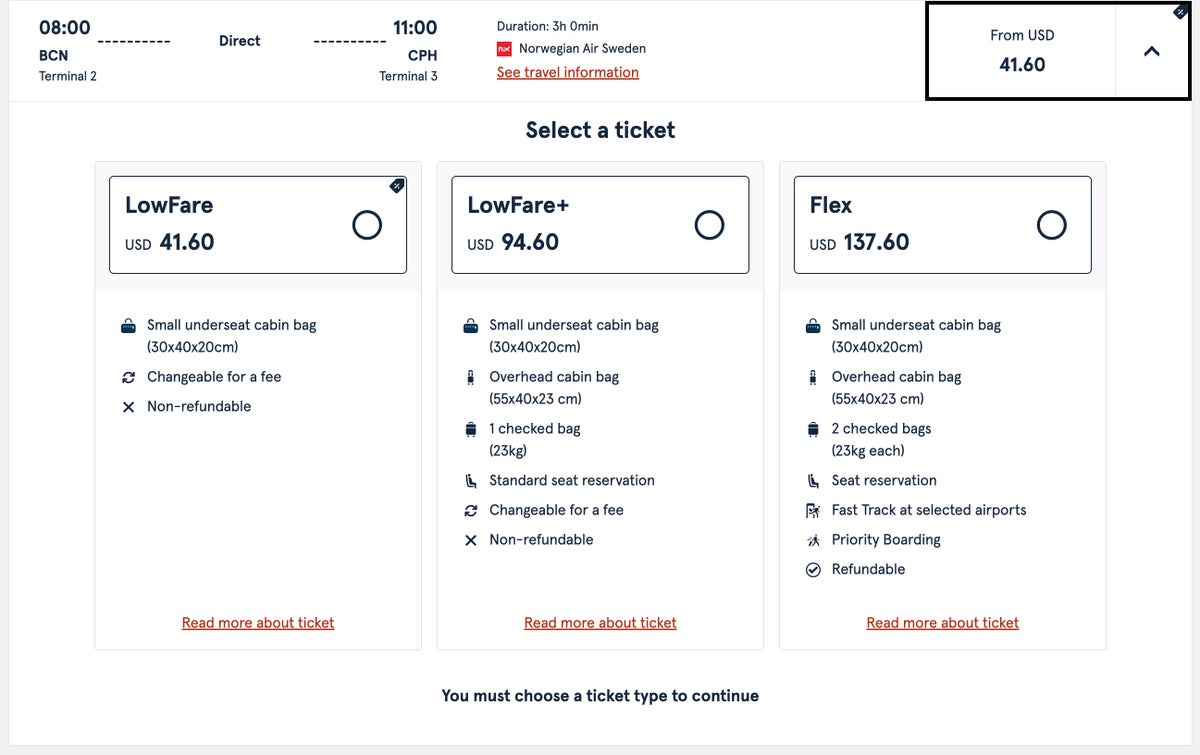Click the changeable-for-a-fee icon under LowFare
The image size is (1200, 755).
click(x=127, y=377)
